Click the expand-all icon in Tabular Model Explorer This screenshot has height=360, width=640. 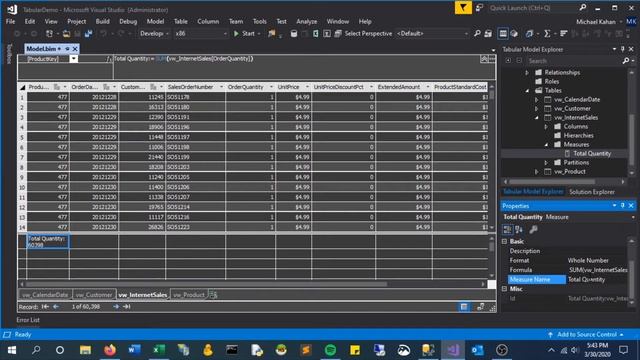508,61
